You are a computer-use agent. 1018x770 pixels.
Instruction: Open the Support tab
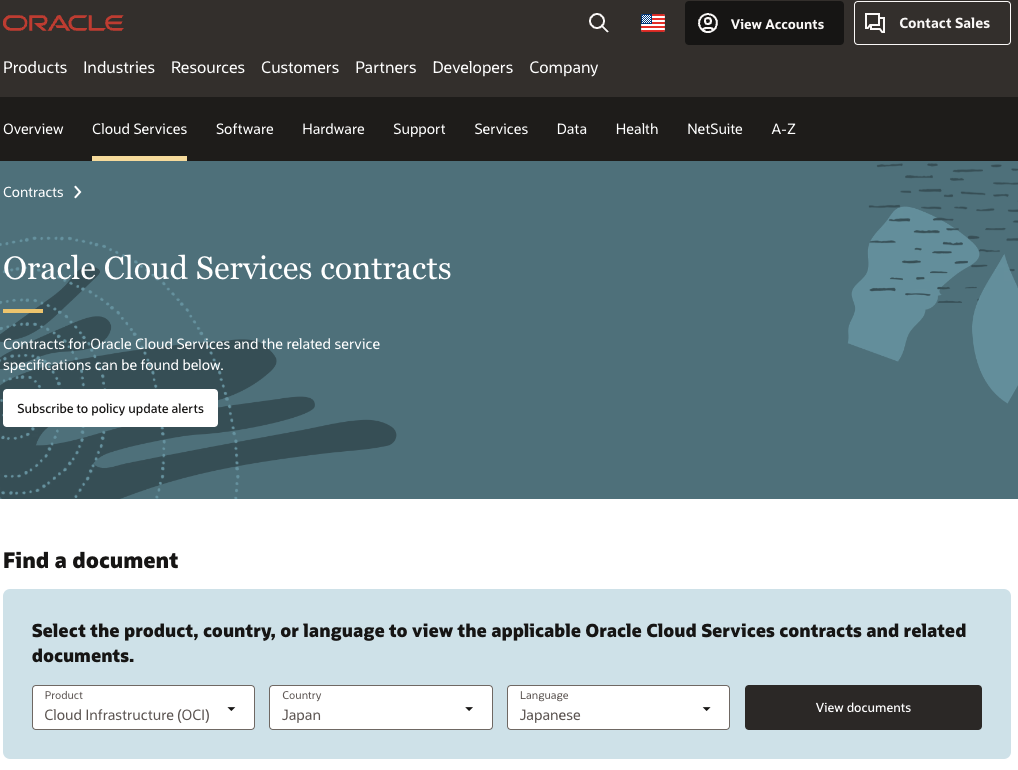419,129
